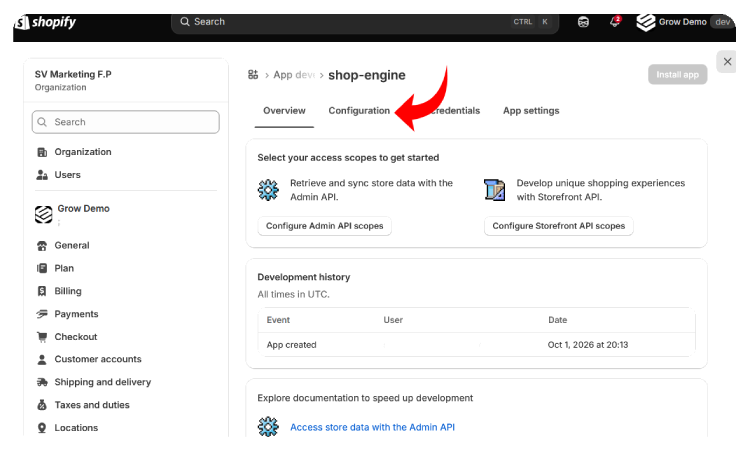Image resolution: width=750 pixels, height=452 pixels.
Task: Click the Taxes and duties icon
Action: click(x=42, y=405)
